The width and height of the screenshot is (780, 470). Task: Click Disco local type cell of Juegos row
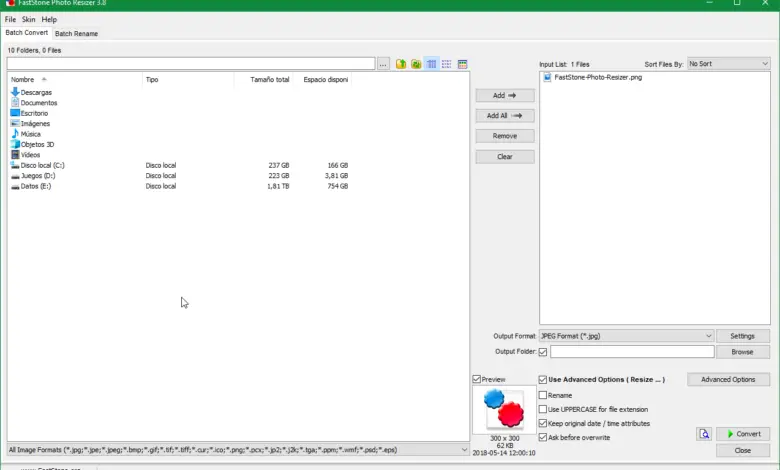click(161, 176)
